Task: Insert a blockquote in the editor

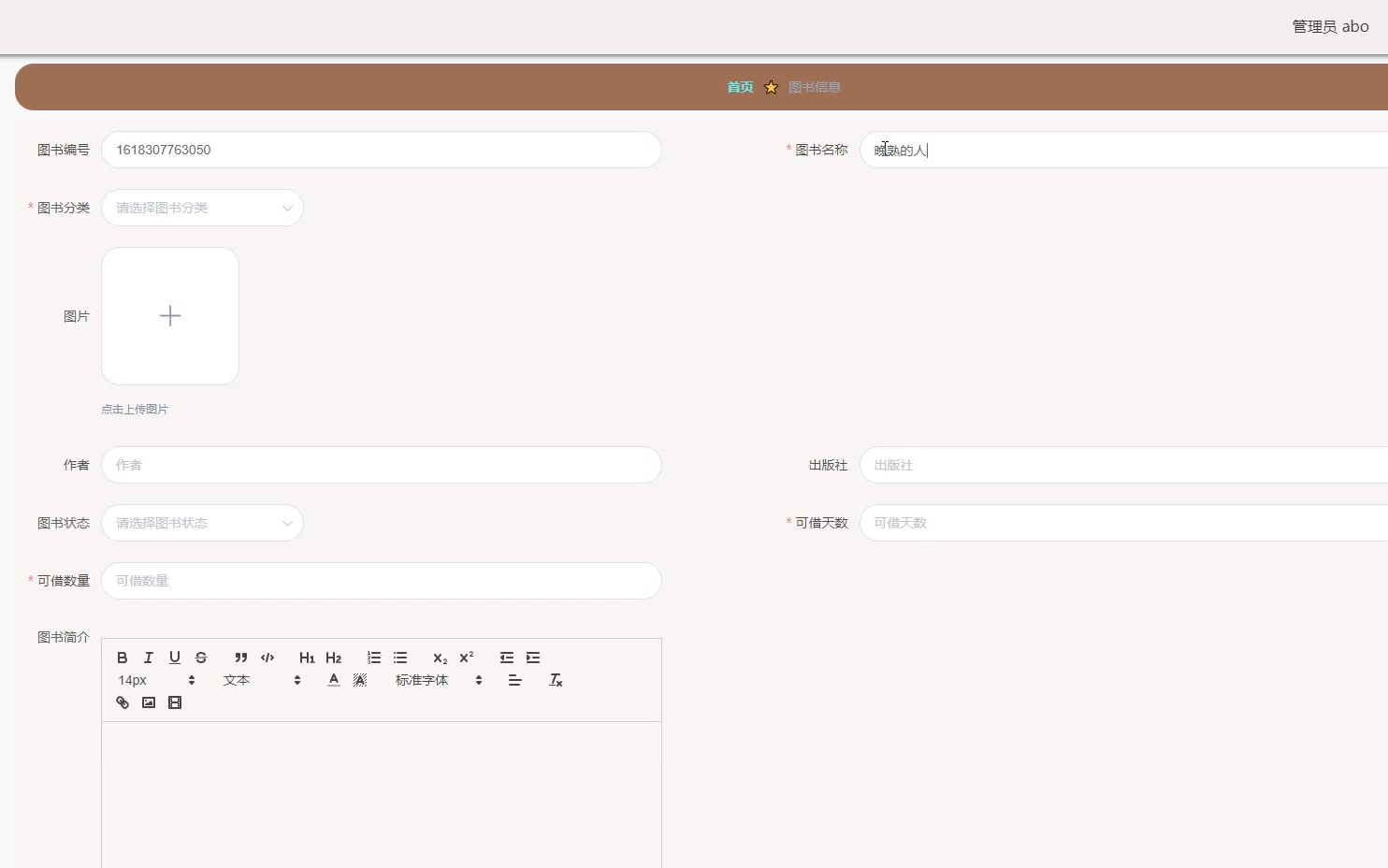Action: (x=241, y=658)
